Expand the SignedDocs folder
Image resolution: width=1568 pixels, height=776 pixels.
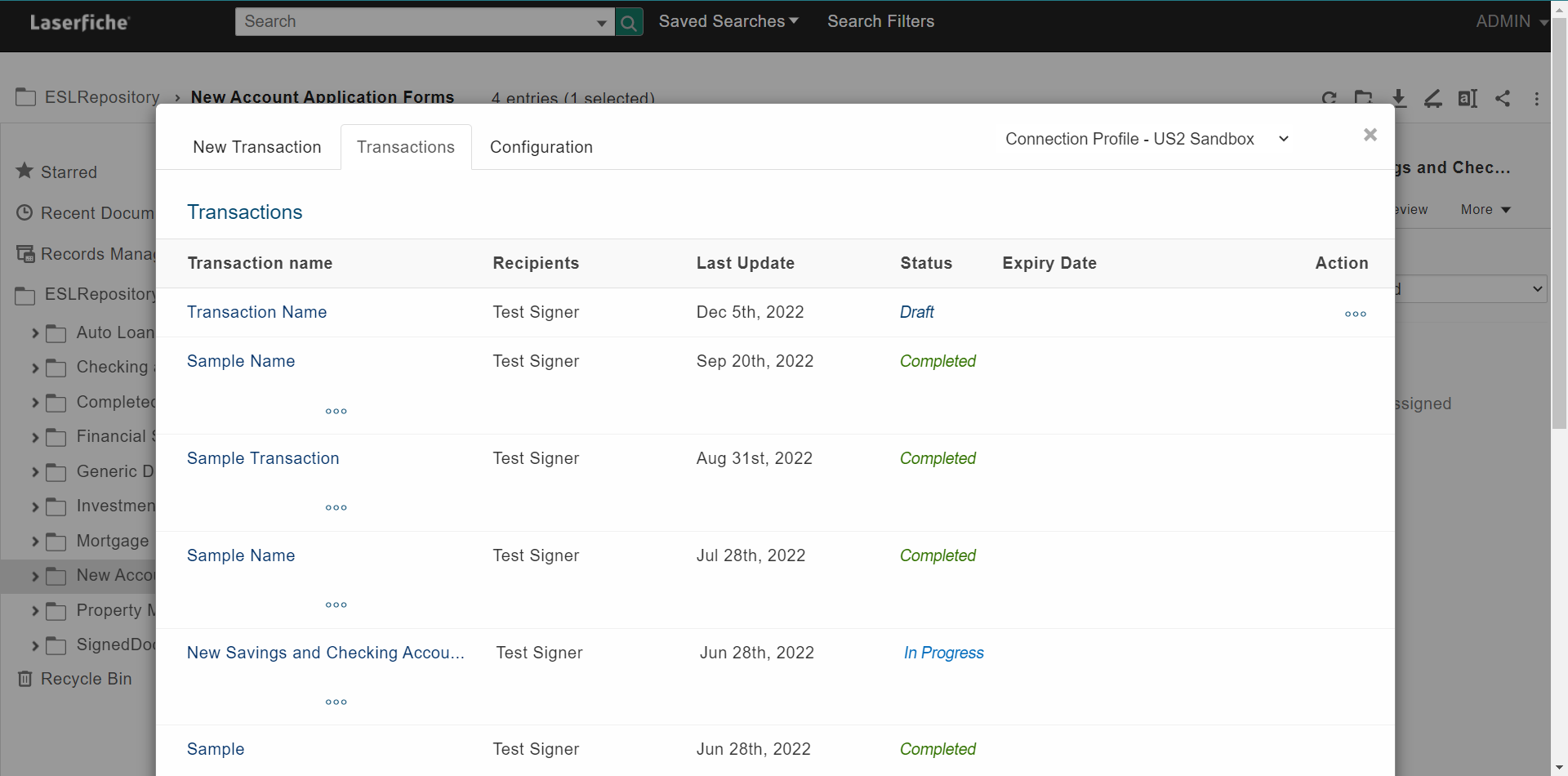pos(35,646)
